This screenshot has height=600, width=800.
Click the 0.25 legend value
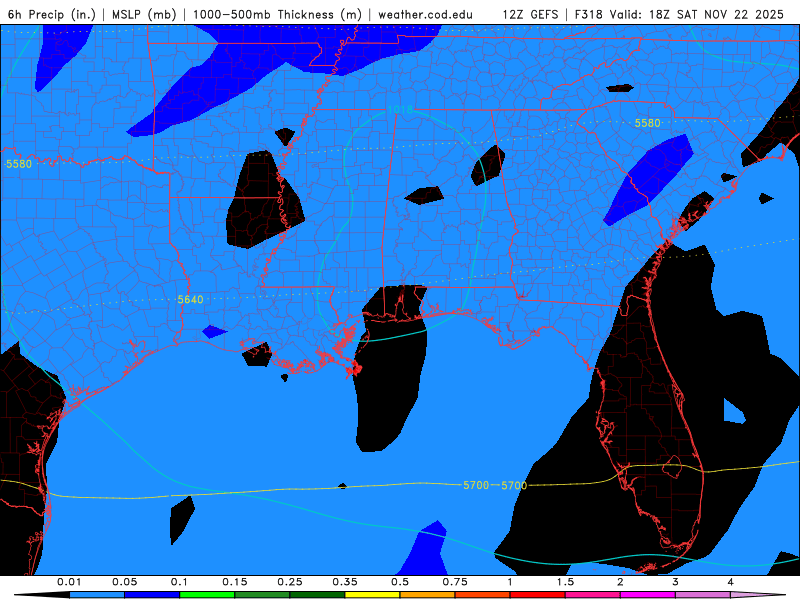[290, 582]
